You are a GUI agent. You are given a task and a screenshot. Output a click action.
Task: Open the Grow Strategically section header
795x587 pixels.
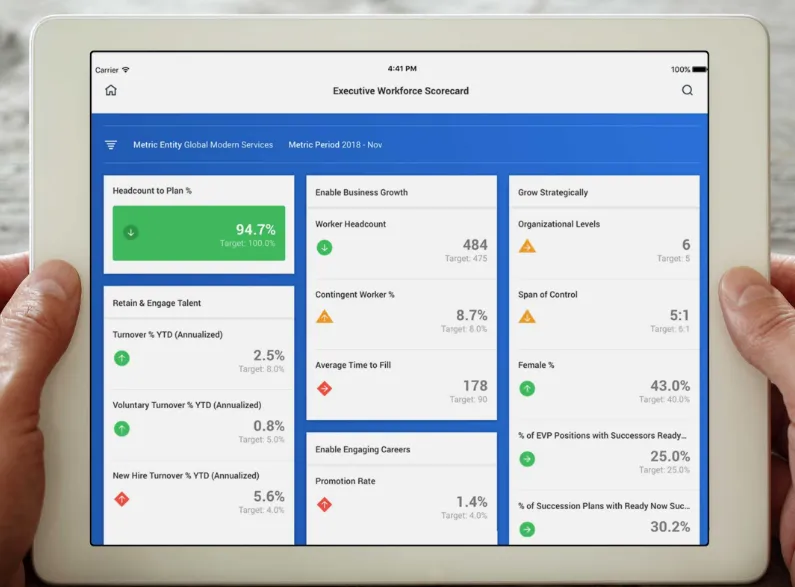click(x=553, y=193)
